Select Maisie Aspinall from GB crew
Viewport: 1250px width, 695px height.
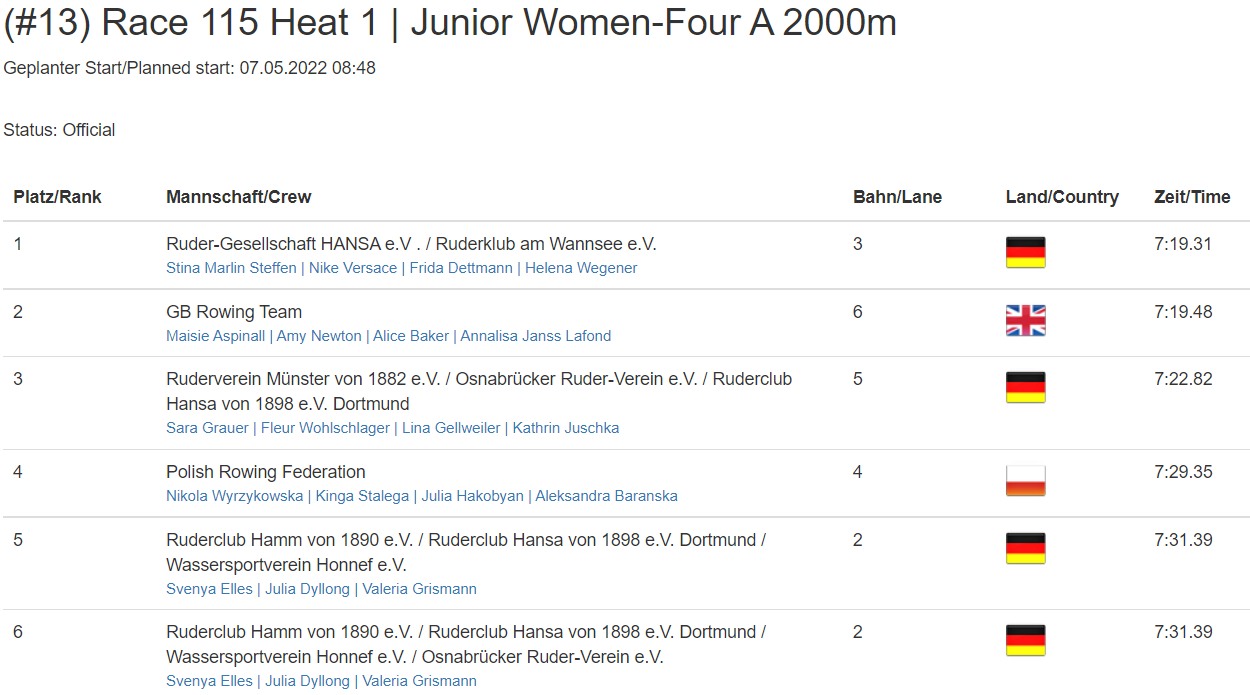[216, 336]
